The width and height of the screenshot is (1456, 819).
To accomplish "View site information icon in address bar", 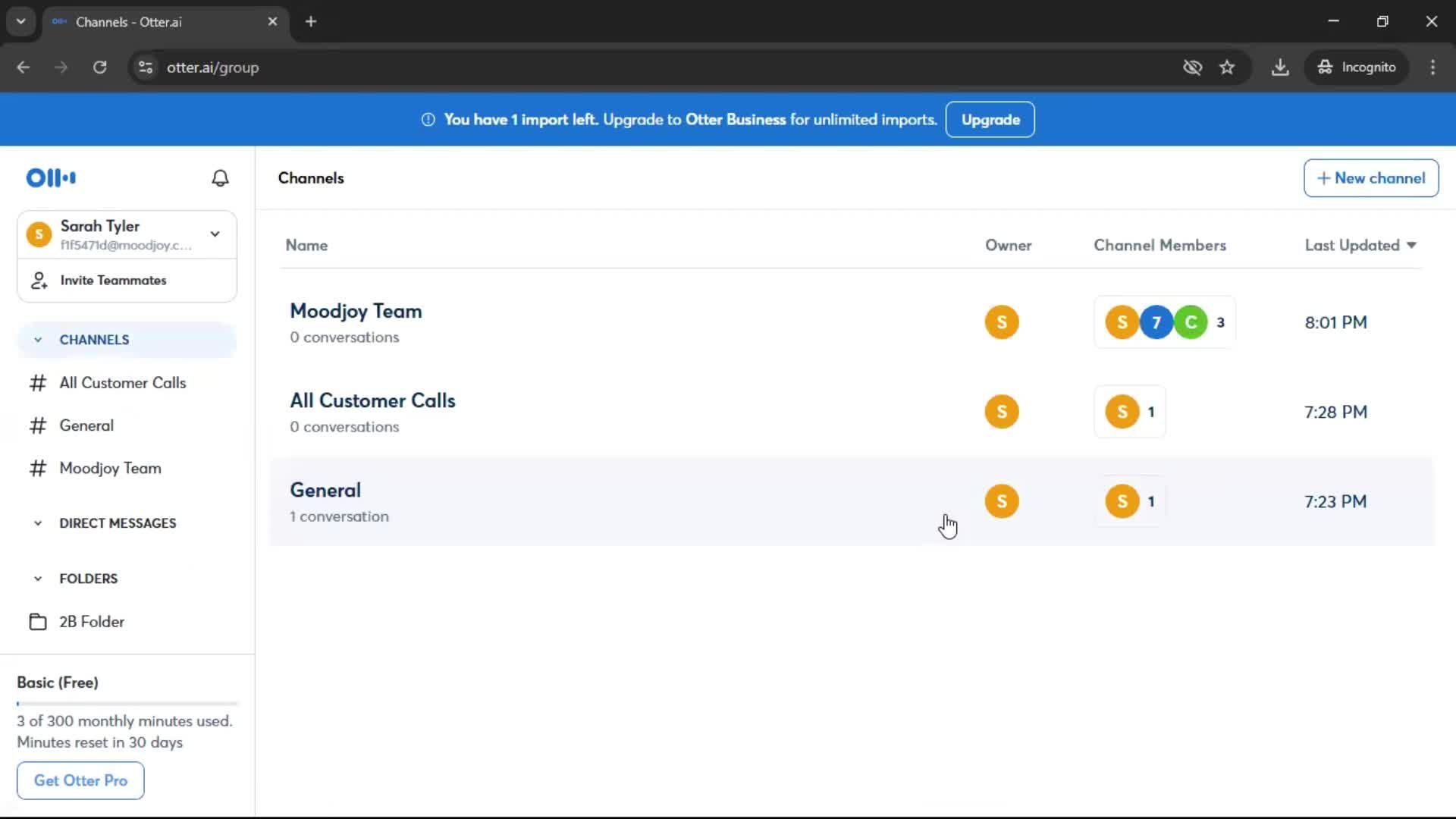I will [x=146, y=67].
